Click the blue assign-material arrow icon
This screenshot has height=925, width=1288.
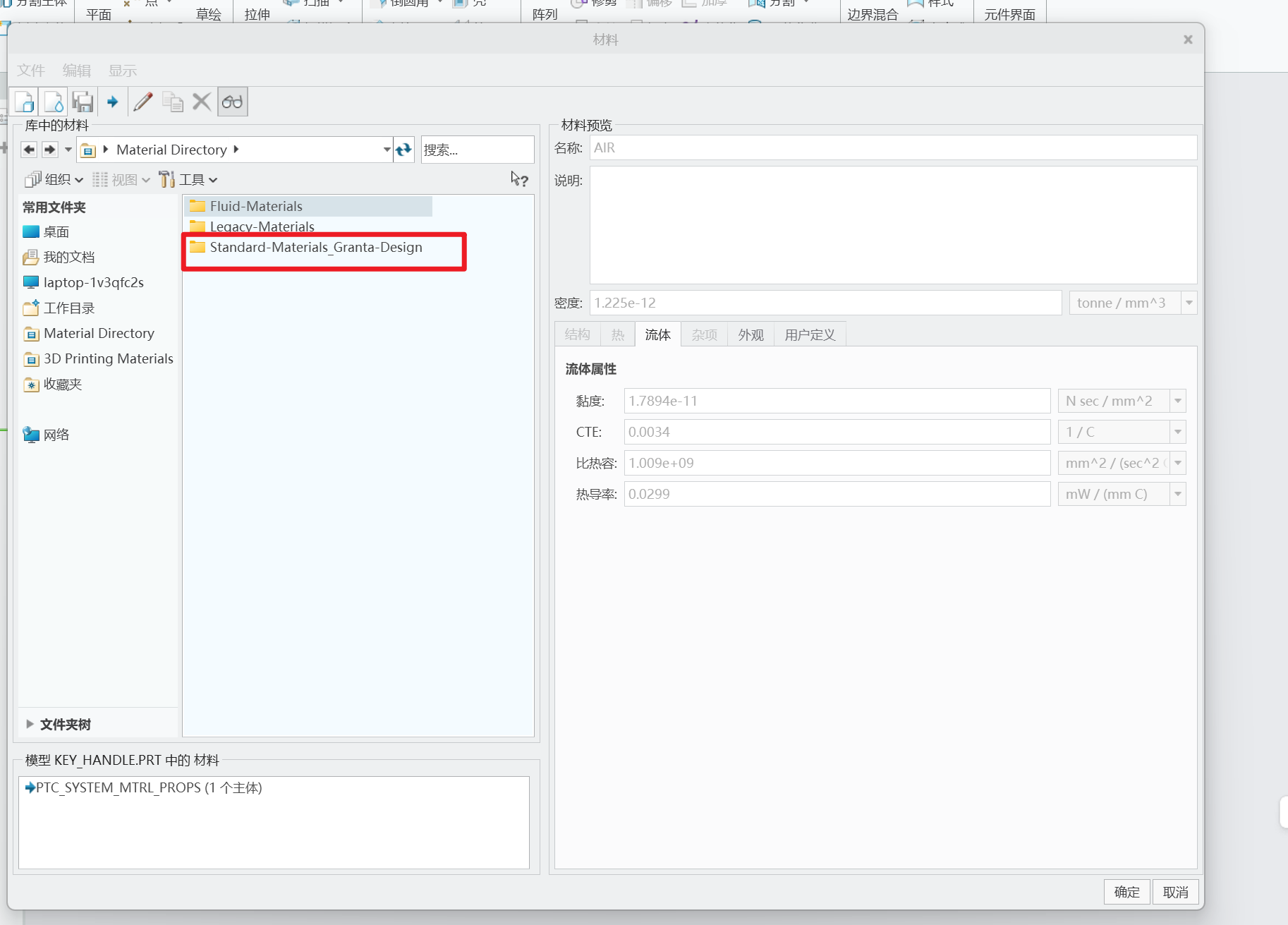(x=112, y=102)
